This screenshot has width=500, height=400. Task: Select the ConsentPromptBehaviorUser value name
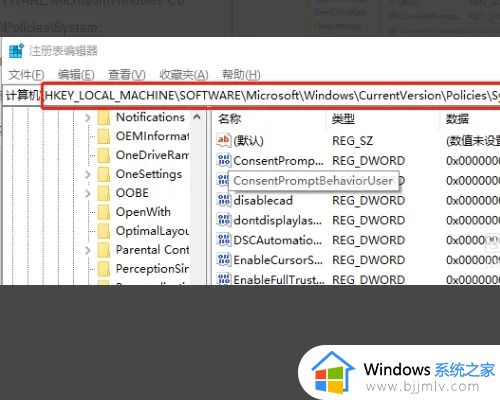tap(313, 181)
